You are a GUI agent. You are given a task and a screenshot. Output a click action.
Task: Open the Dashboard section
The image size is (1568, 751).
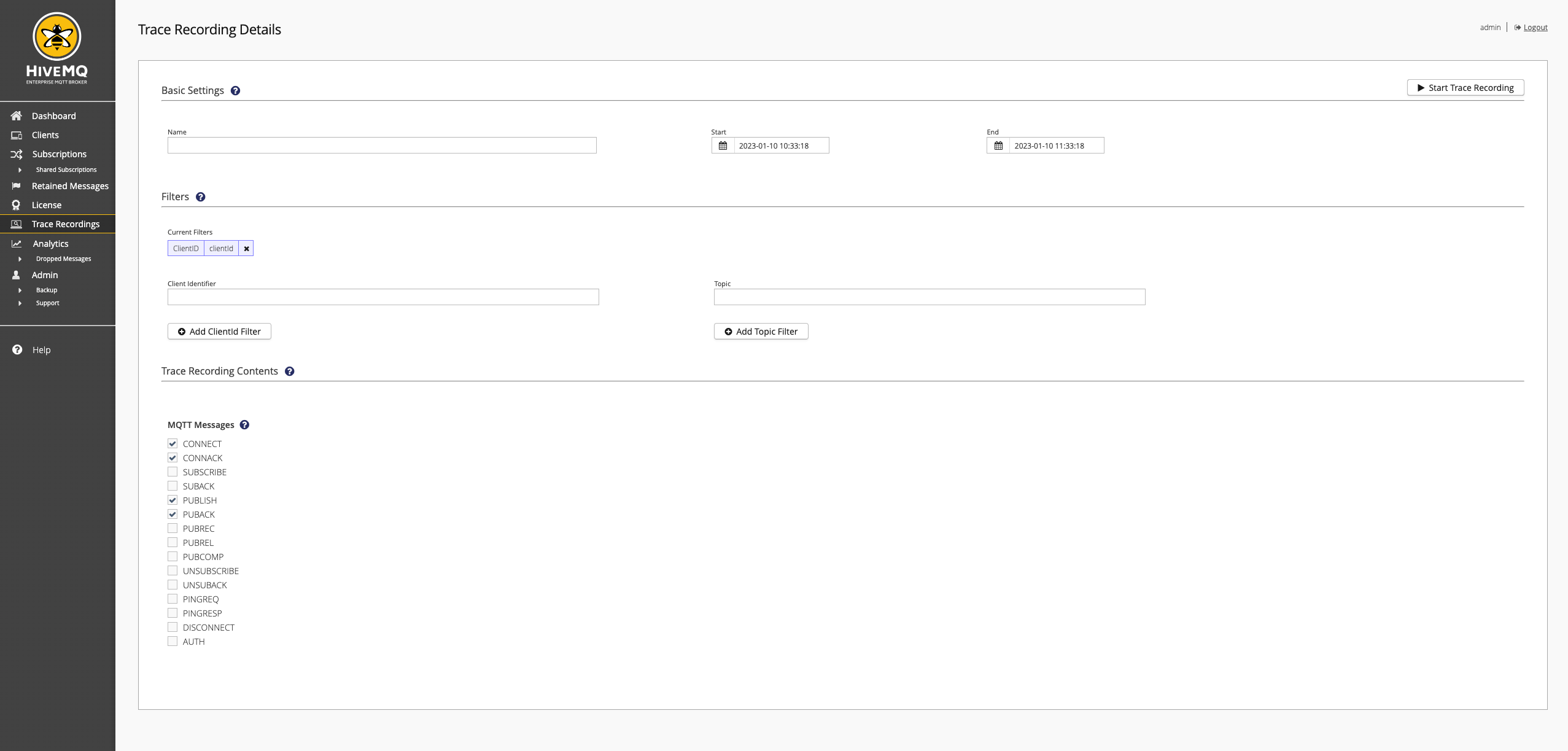point(53,115)
